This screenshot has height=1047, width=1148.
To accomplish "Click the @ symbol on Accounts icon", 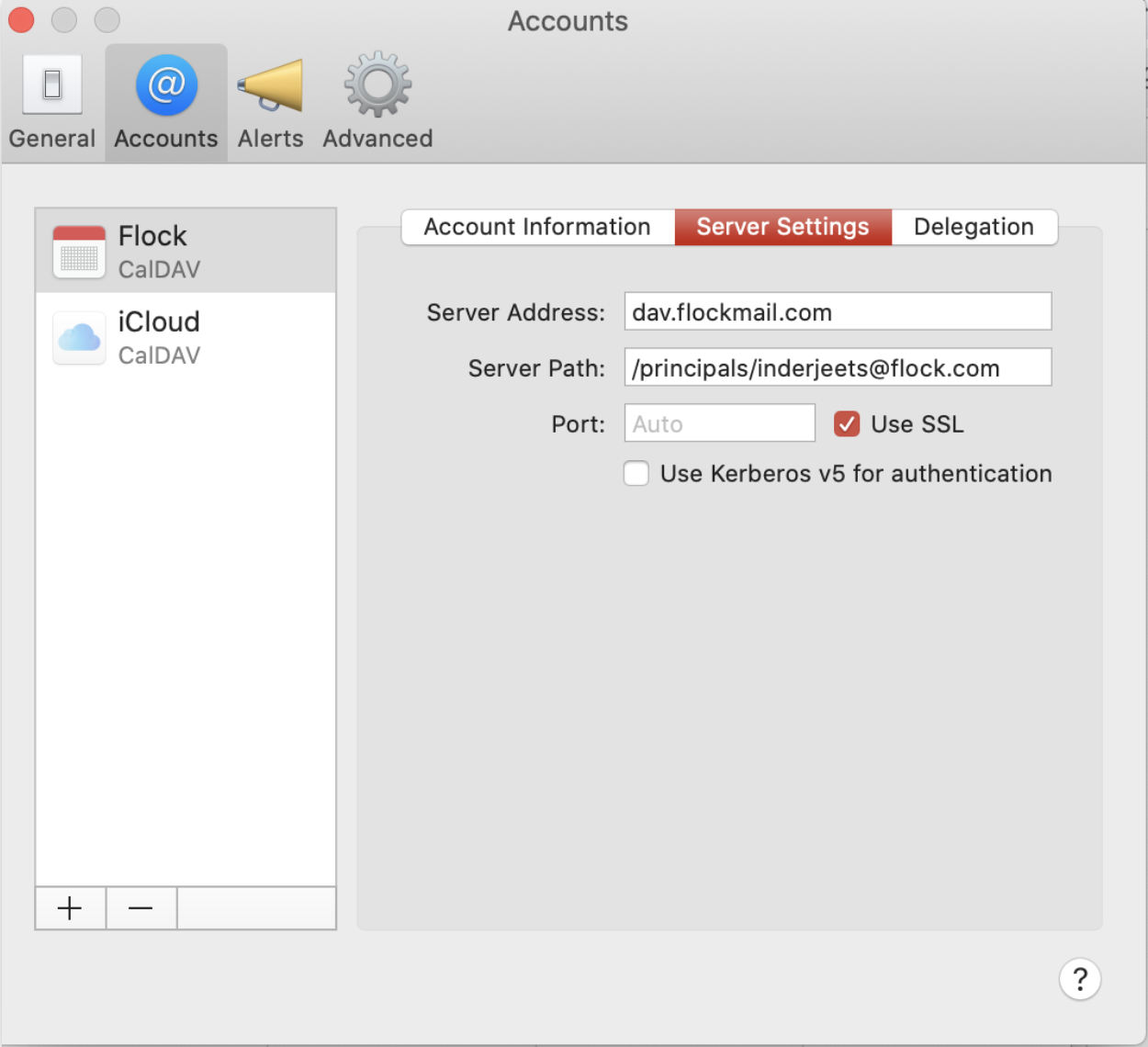I will 164,84.
